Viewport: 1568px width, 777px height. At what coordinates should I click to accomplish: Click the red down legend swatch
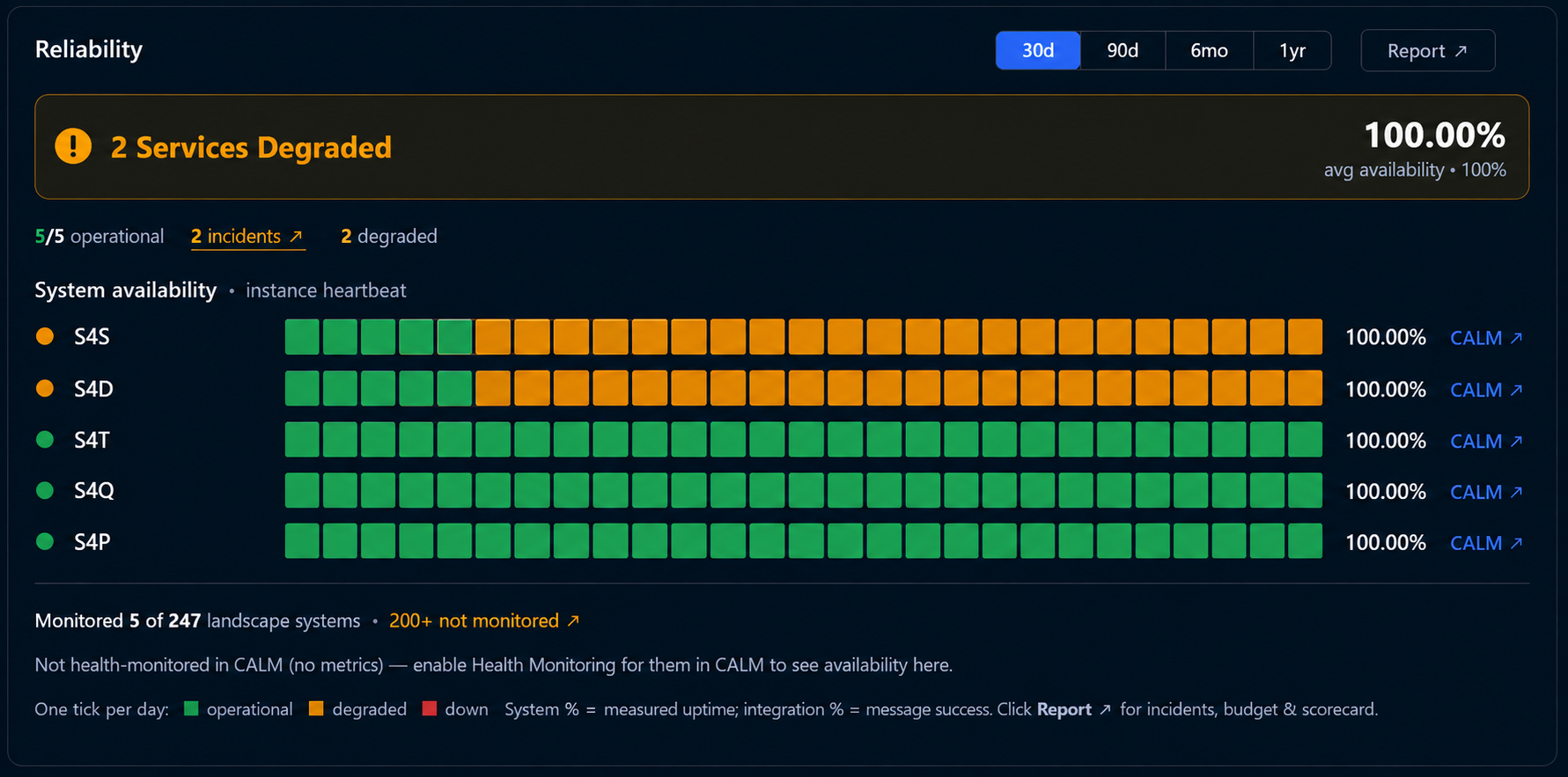pyautogui.click(x=430, y=708)
